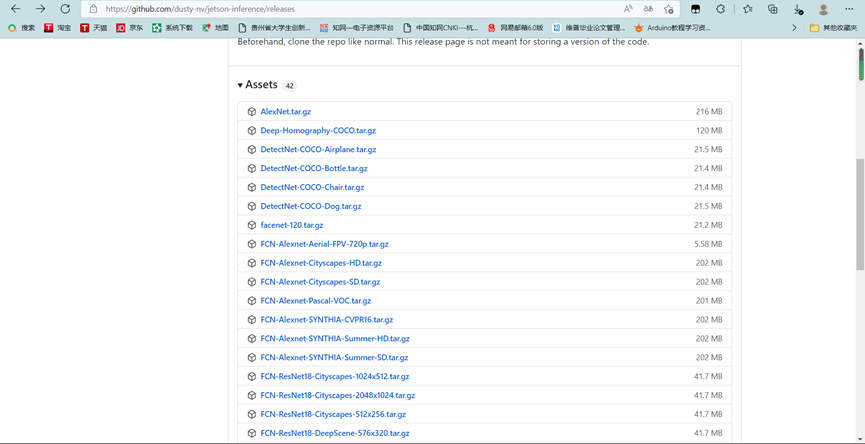Image resolution: width=865 pixels, height=444 pixels.
Task: Download DetectNet-COCO-Dog.tar.gz
Action: tap(311, 206)
